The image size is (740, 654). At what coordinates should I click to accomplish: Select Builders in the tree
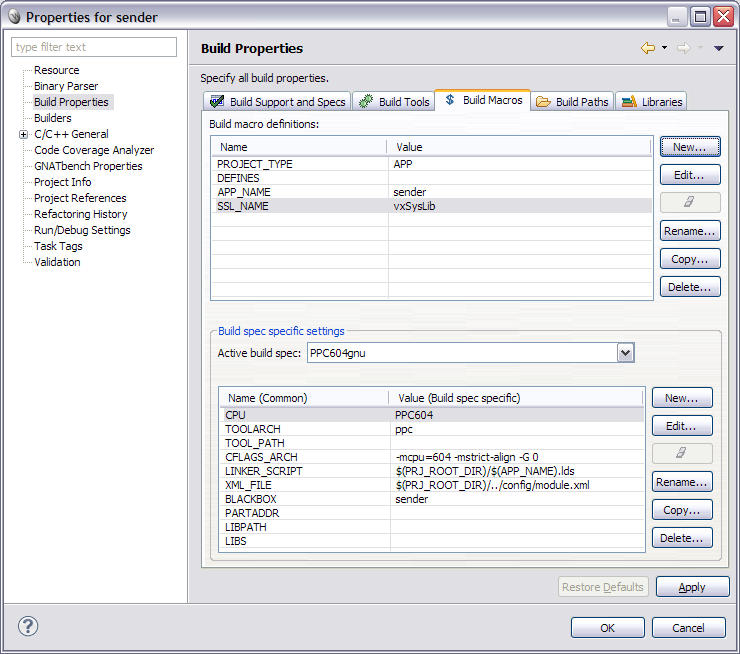[x=53, y=118]
